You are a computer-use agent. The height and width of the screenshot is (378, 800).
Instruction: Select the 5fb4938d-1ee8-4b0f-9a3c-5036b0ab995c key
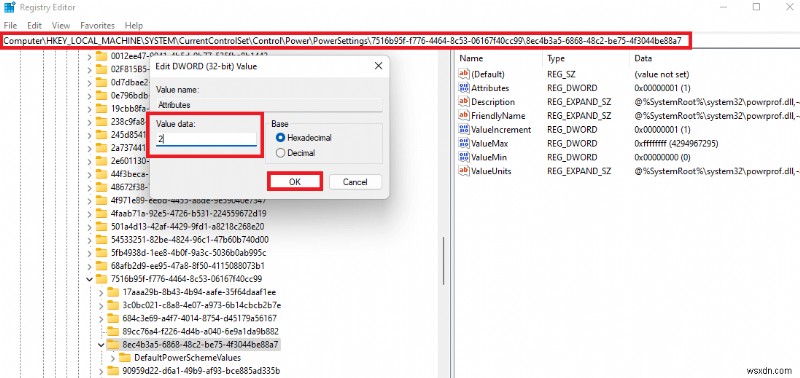[188, 253]
